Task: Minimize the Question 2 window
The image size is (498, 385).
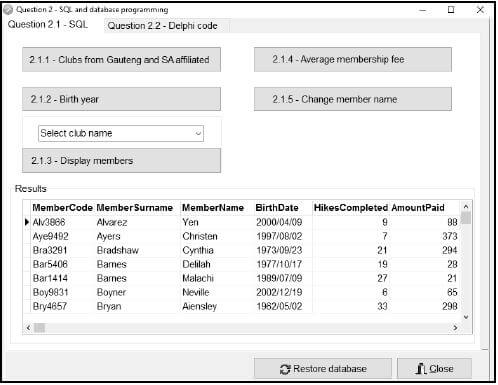Action: click(423, 10)
